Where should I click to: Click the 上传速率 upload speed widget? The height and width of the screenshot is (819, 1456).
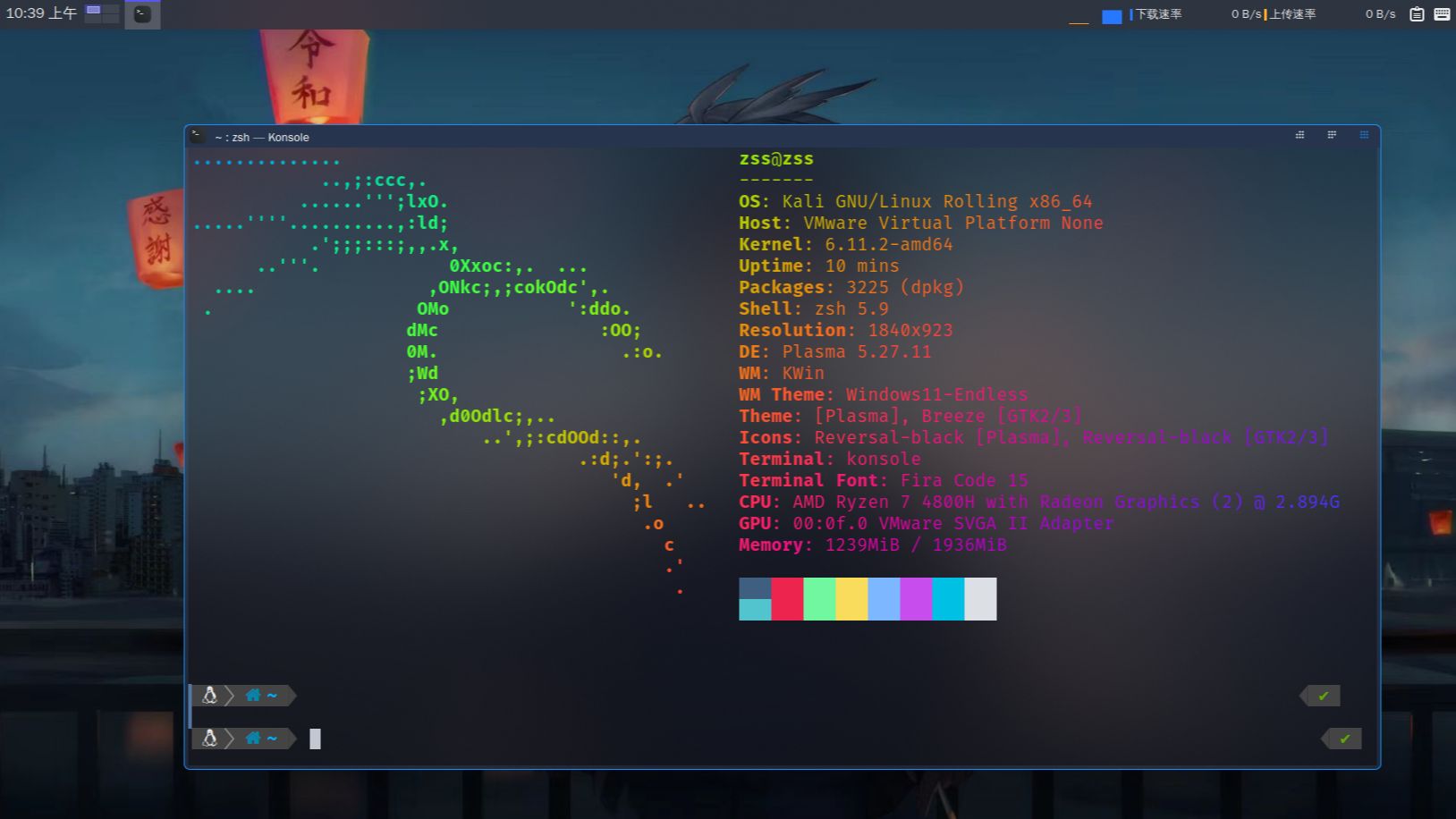point(1330,14)
